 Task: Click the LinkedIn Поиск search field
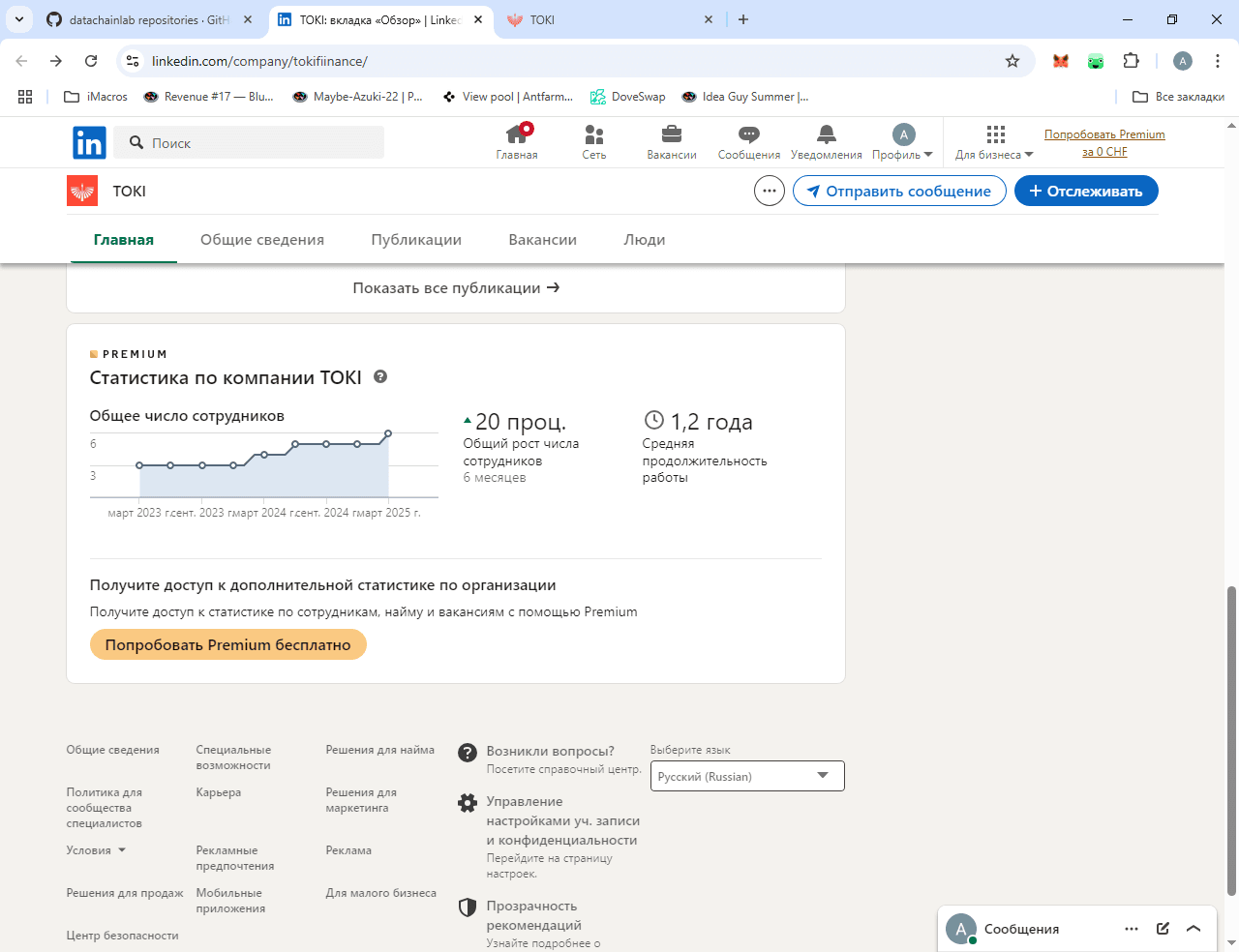pyautogui.click(x=249, y=142)
